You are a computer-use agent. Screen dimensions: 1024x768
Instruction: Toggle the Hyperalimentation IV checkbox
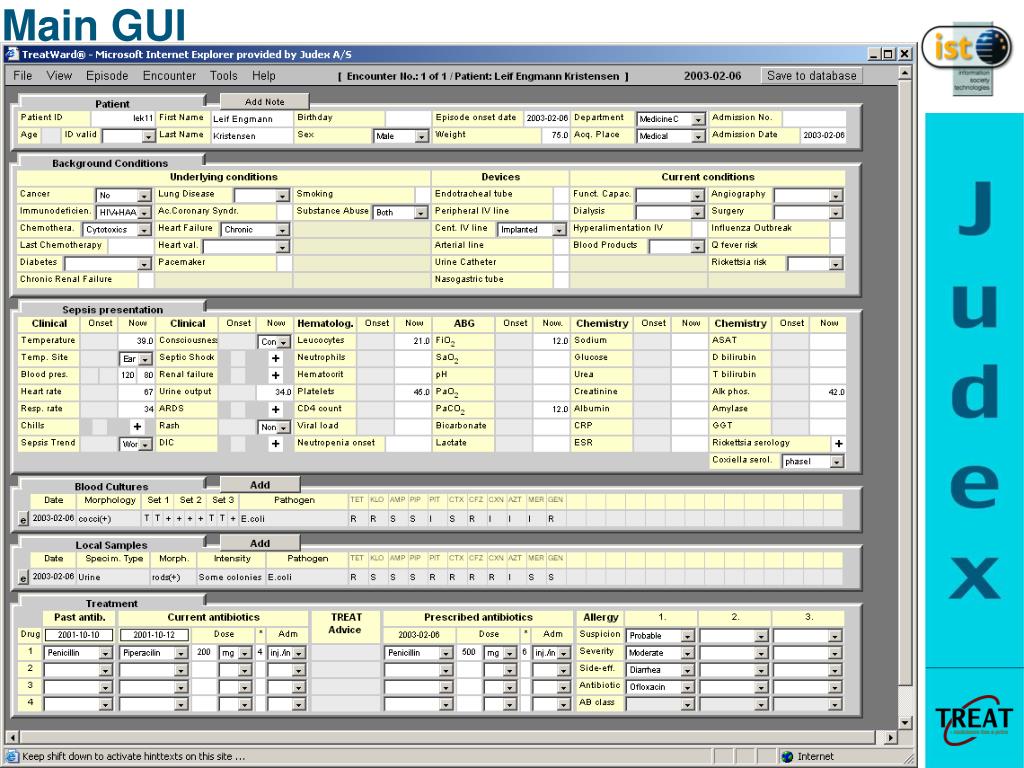(x=699, y=229)
